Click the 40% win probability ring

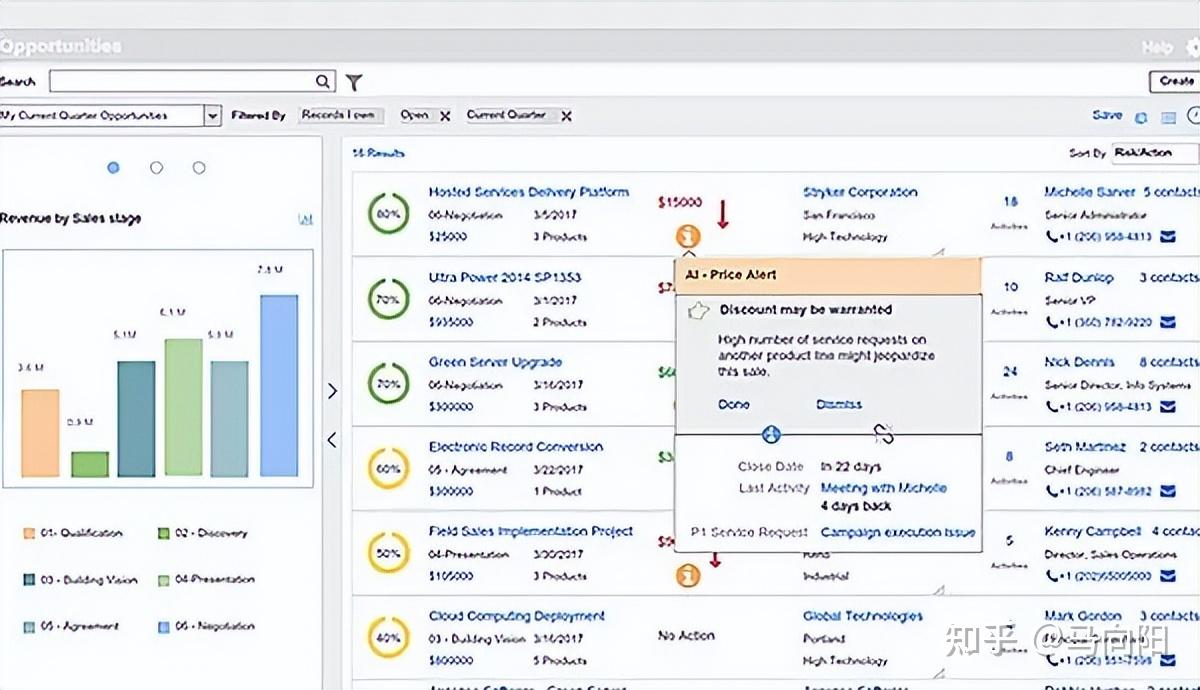[388, 637]
